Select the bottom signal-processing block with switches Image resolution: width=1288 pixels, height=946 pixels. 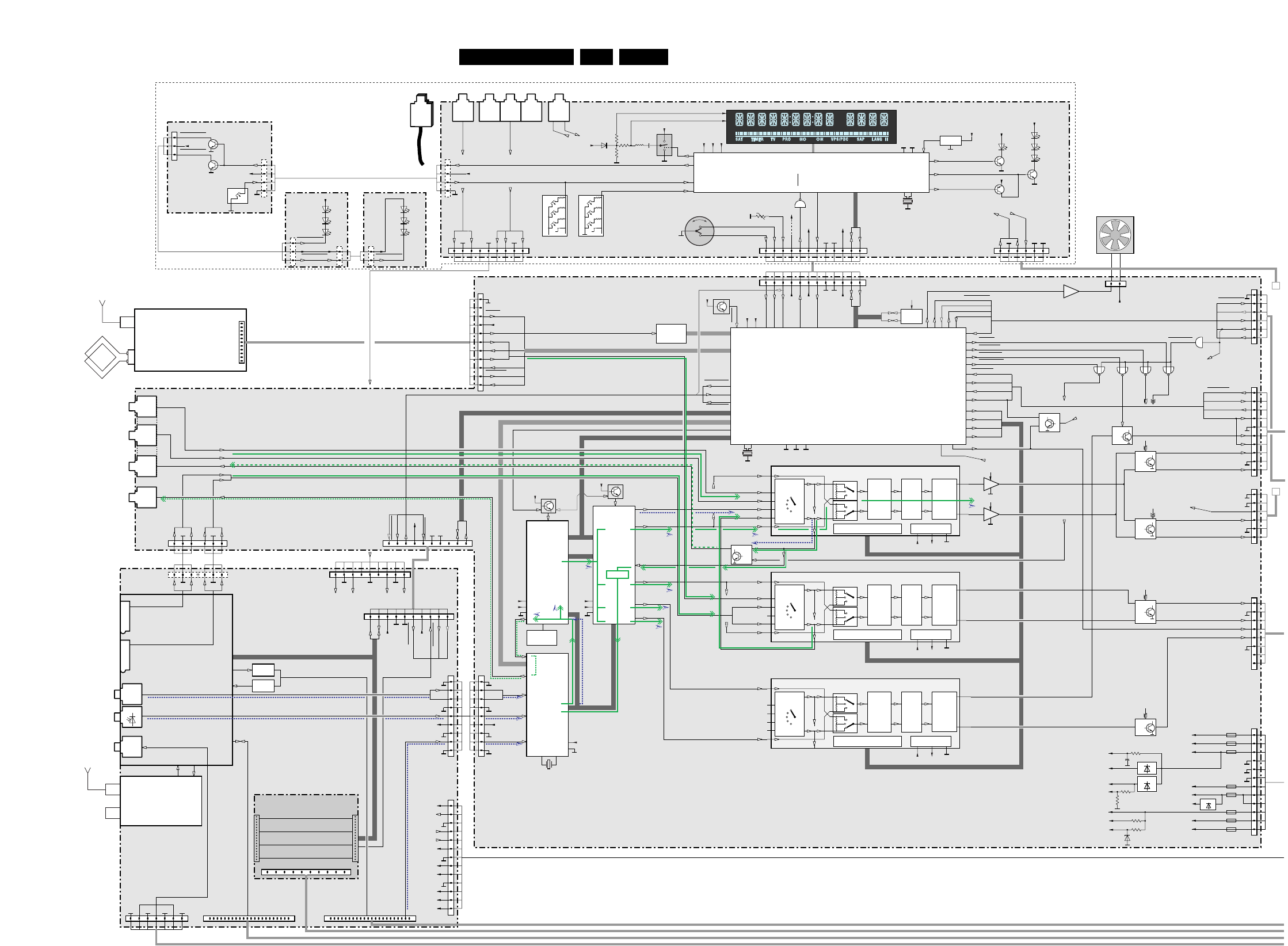865,714
